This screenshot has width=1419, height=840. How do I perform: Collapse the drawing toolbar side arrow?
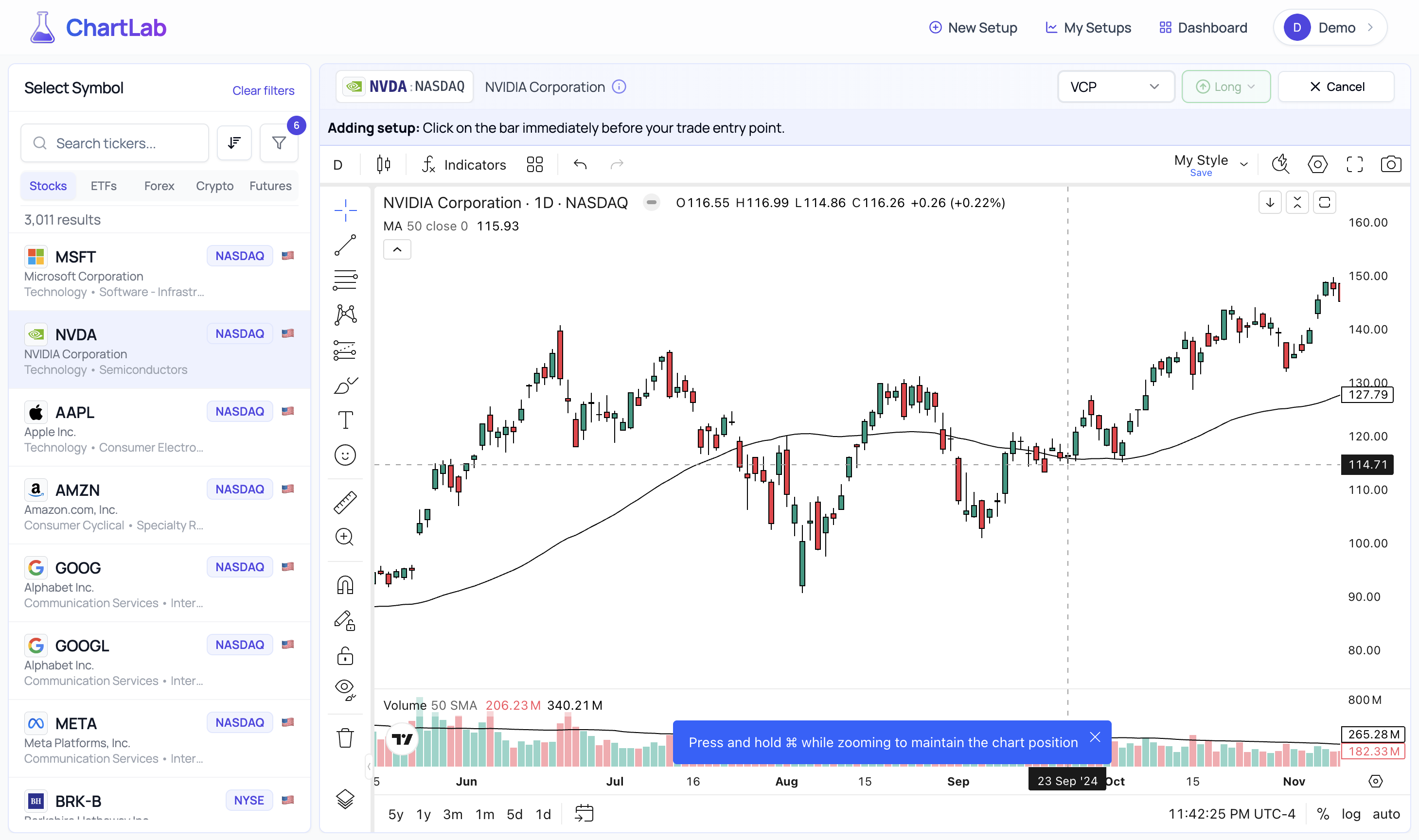[x=369, y=767]
